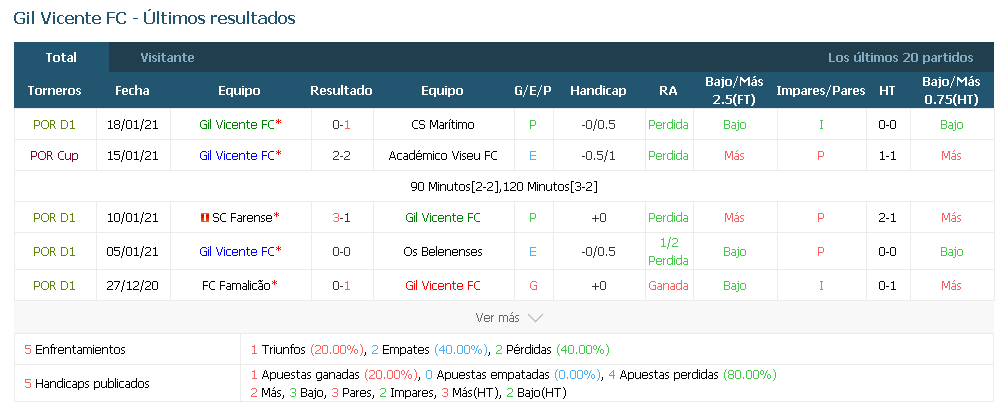Click the 3-1 SC Farense score
Screen dimensions: 1003x404
tap(342, 218)
